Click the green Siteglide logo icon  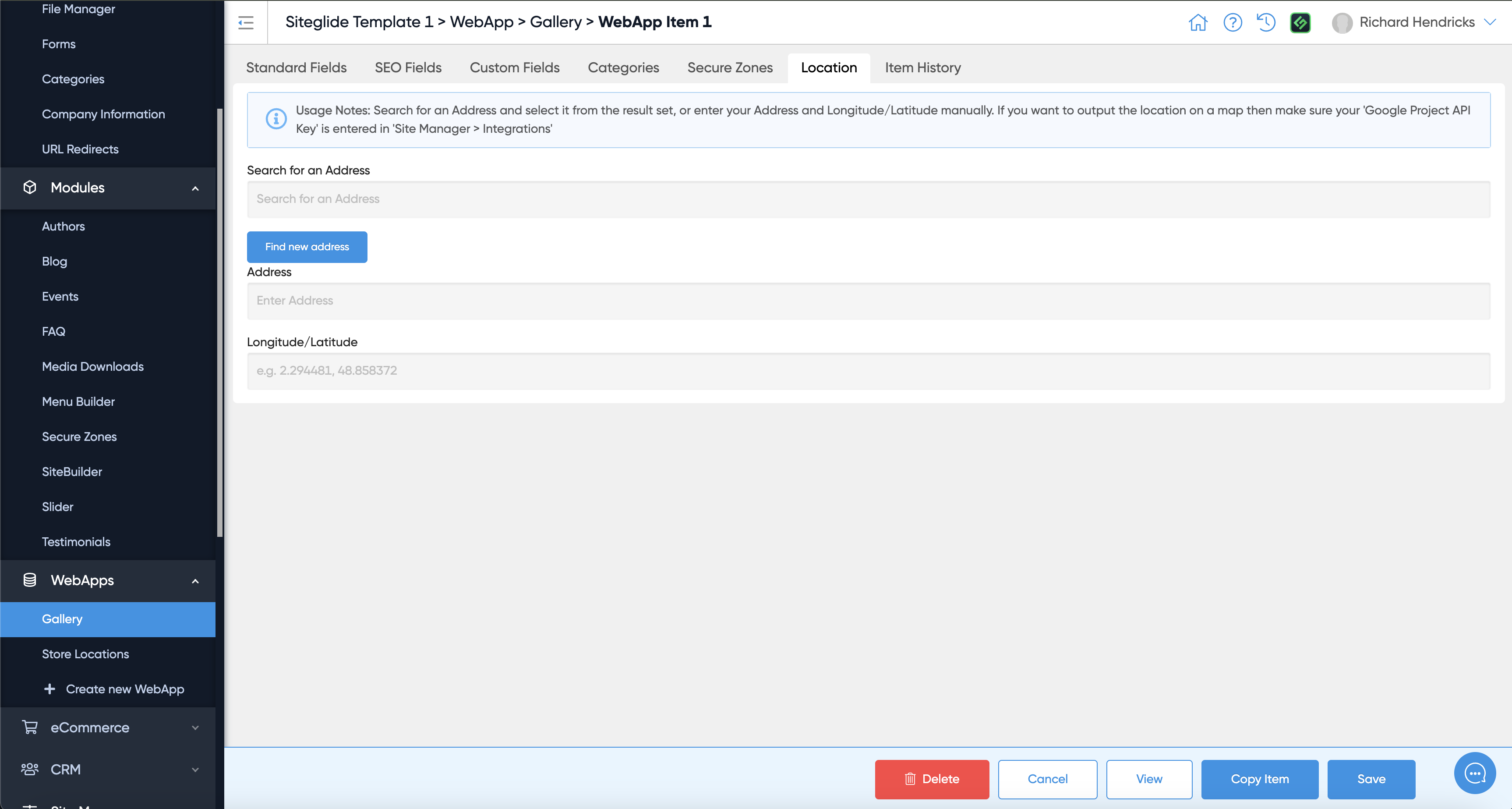(x=1300, y=22)
